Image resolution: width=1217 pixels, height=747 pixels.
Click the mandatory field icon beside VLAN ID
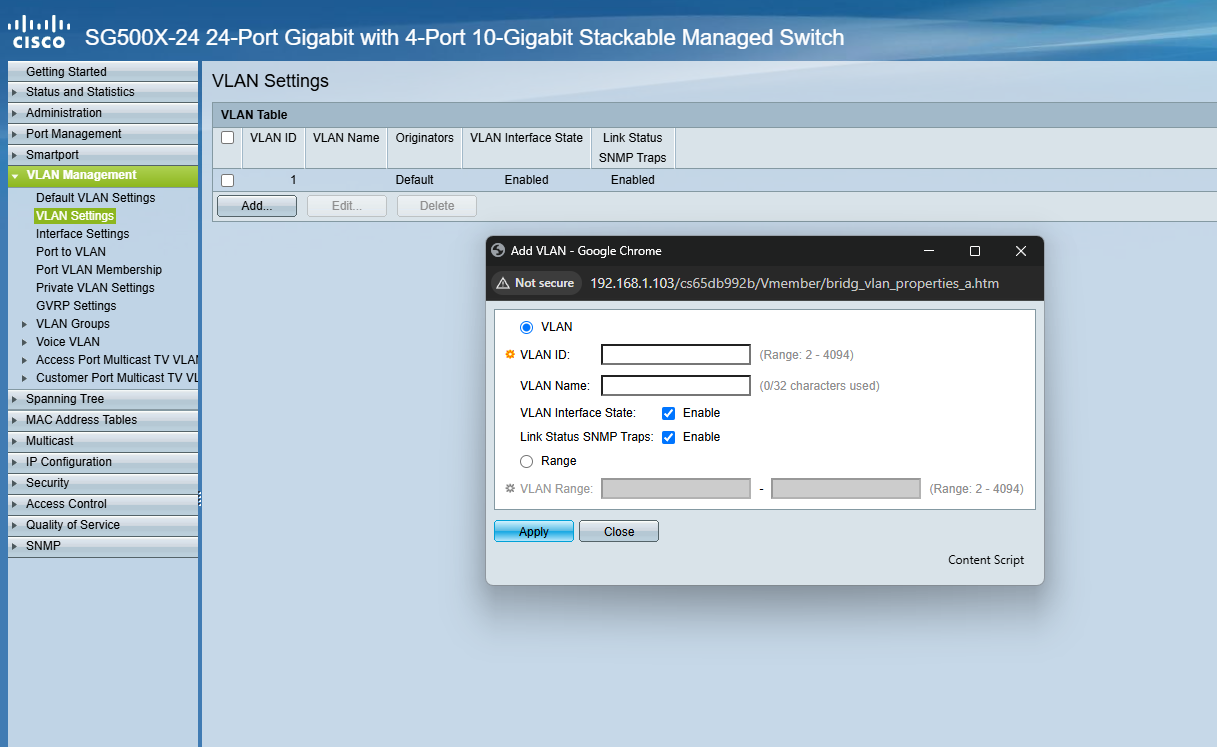tap(509, 354)
